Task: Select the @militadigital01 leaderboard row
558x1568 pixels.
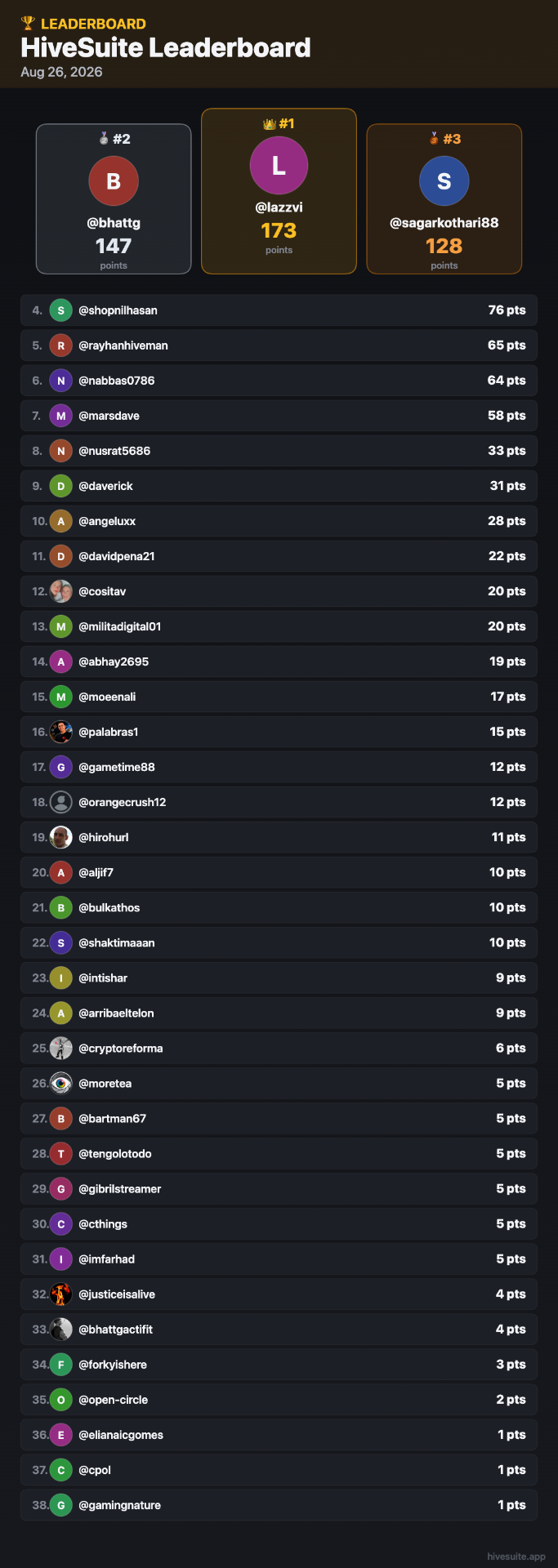Action: pos(279,626)
